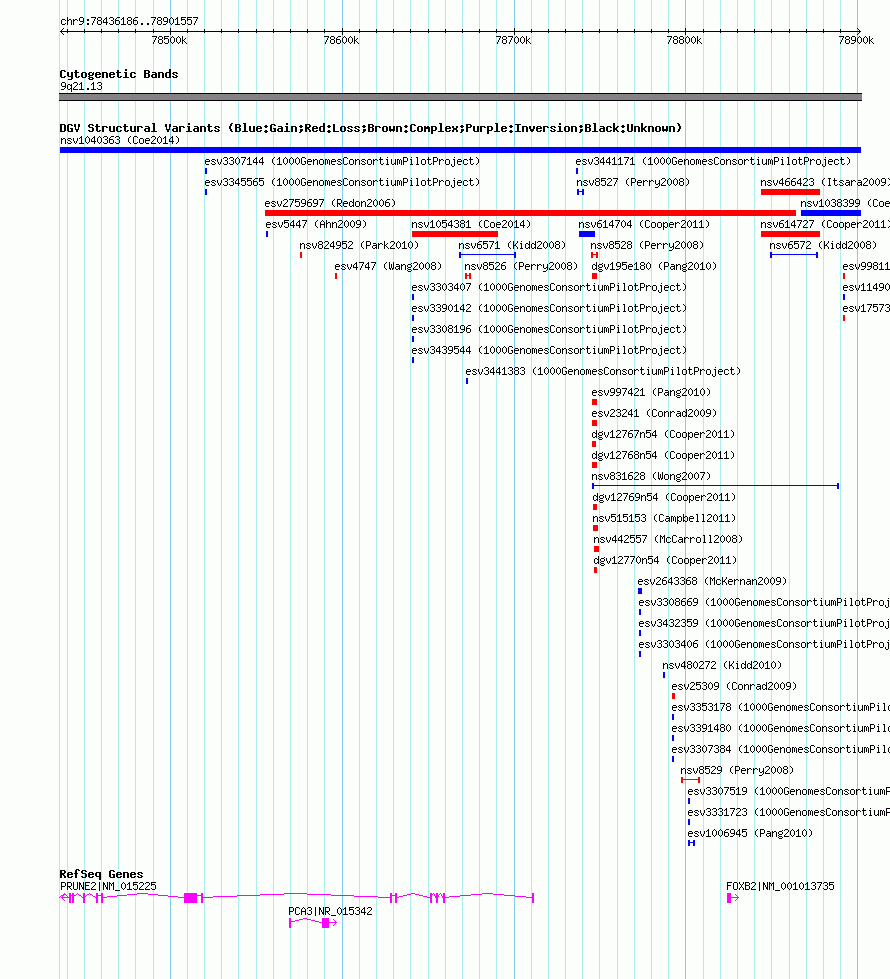Click the FOXB2|NM_001013735 gene label
Viewport: 890px width, 979px height.
[780, 887]
